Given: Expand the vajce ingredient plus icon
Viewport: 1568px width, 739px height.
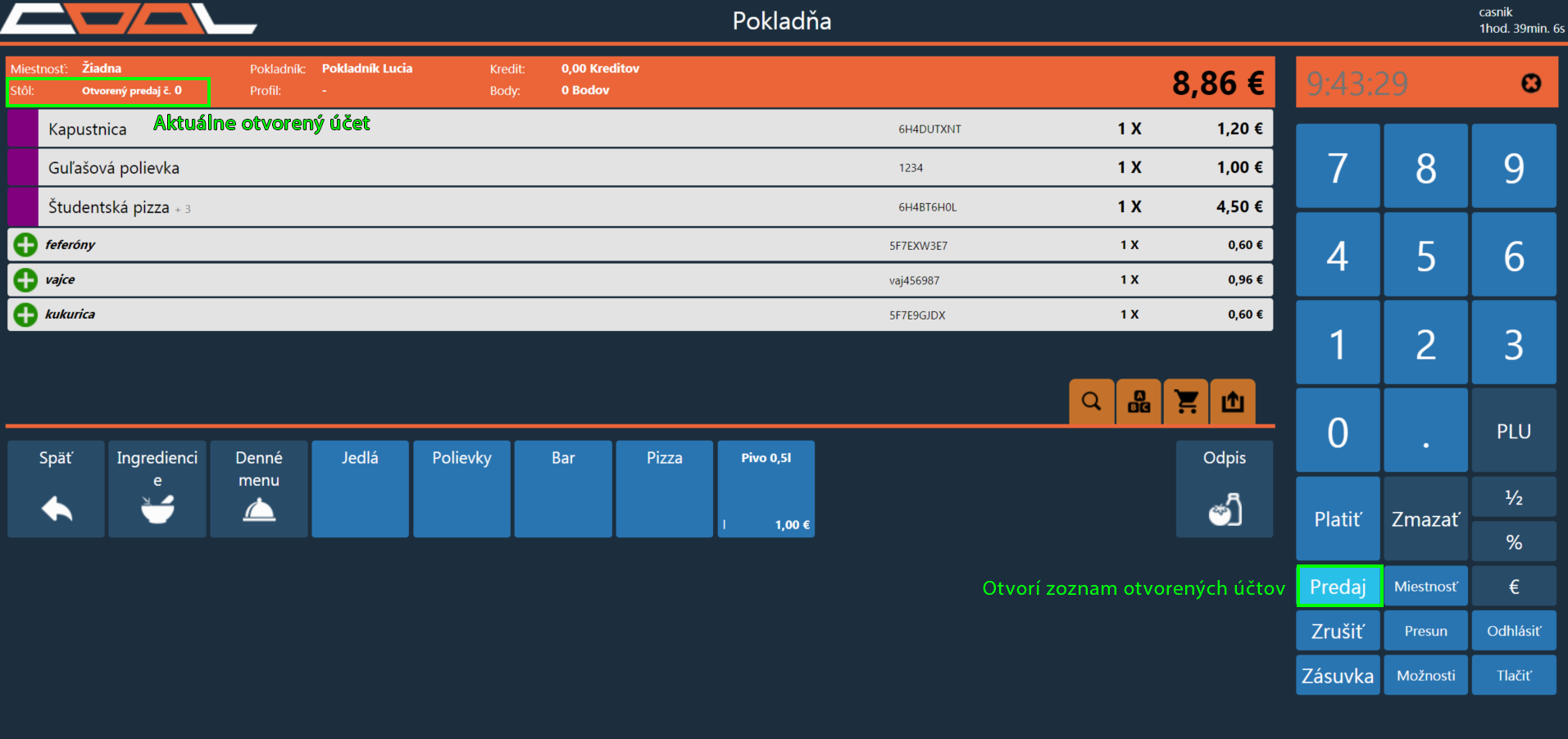Looking at the screenshot, I should tap(25, 280).
